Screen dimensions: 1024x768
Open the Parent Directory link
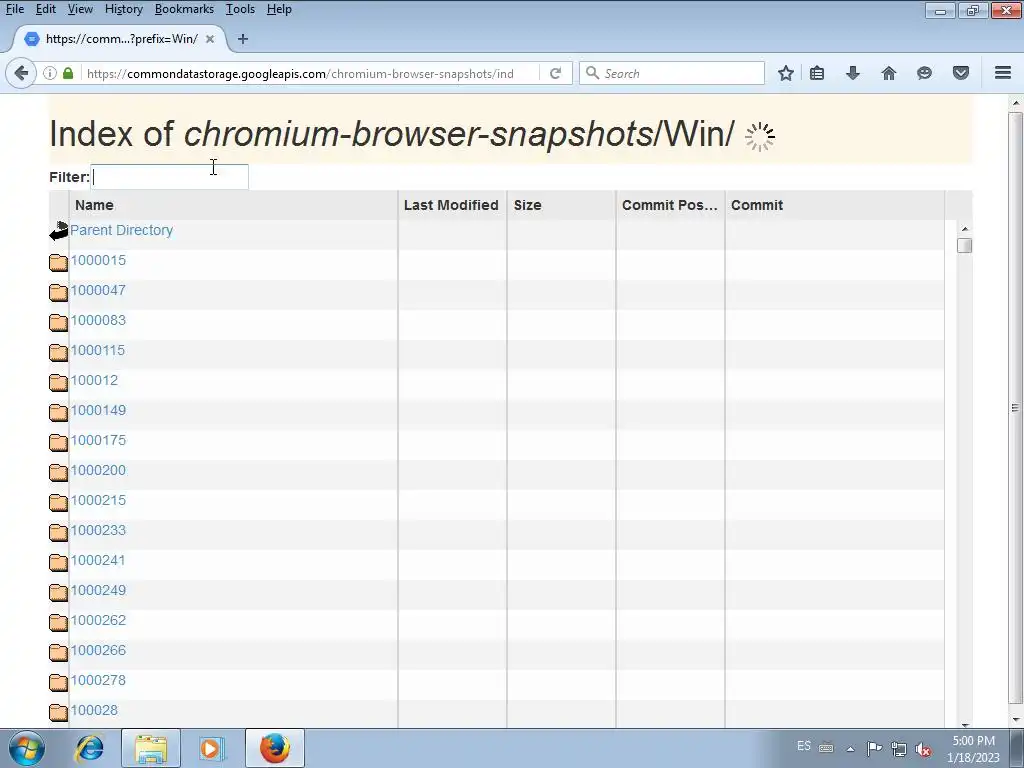pyautogui.click(x=121, y=230)
